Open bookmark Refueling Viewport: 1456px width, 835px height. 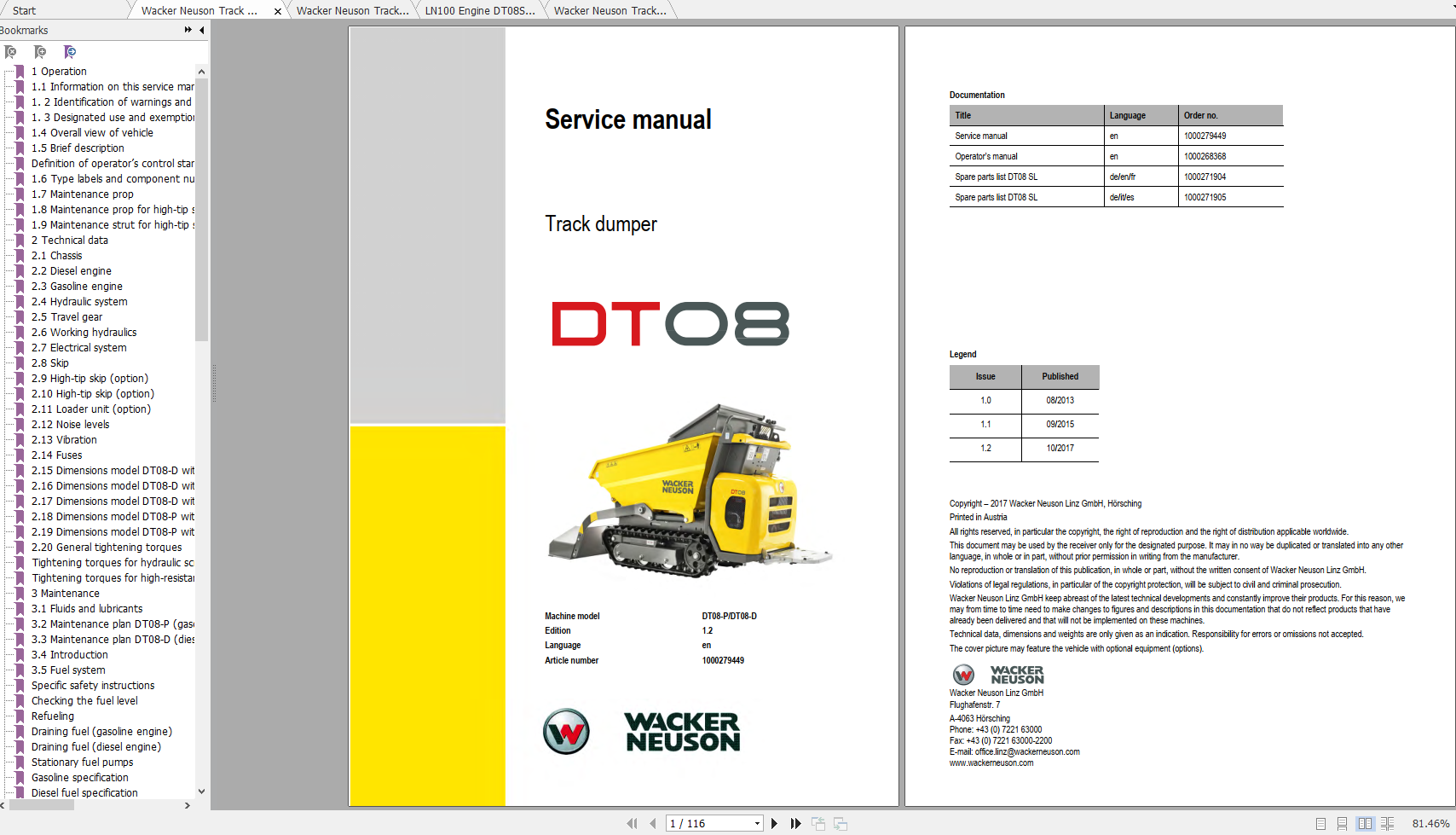click(53, 716)
